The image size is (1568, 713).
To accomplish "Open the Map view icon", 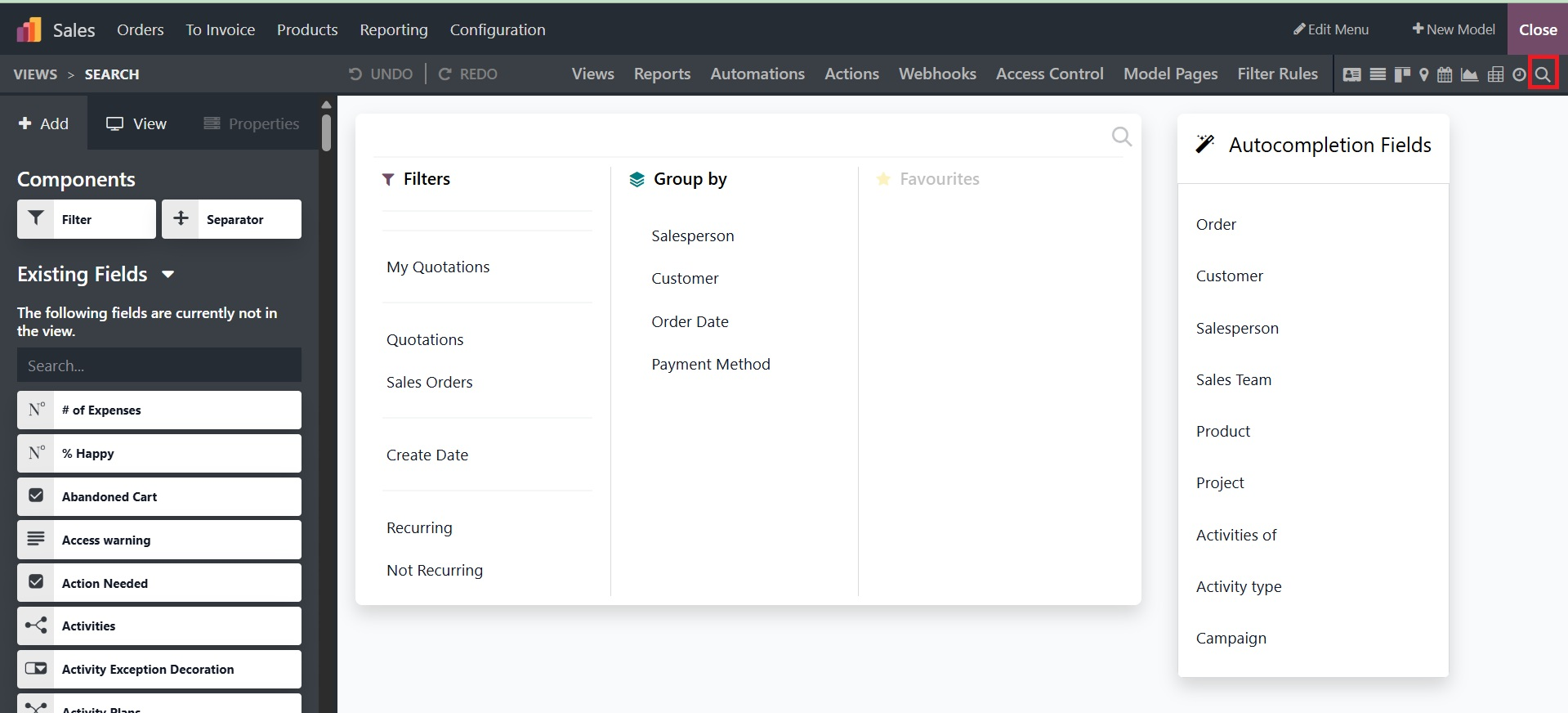I will coord(1424,74).
